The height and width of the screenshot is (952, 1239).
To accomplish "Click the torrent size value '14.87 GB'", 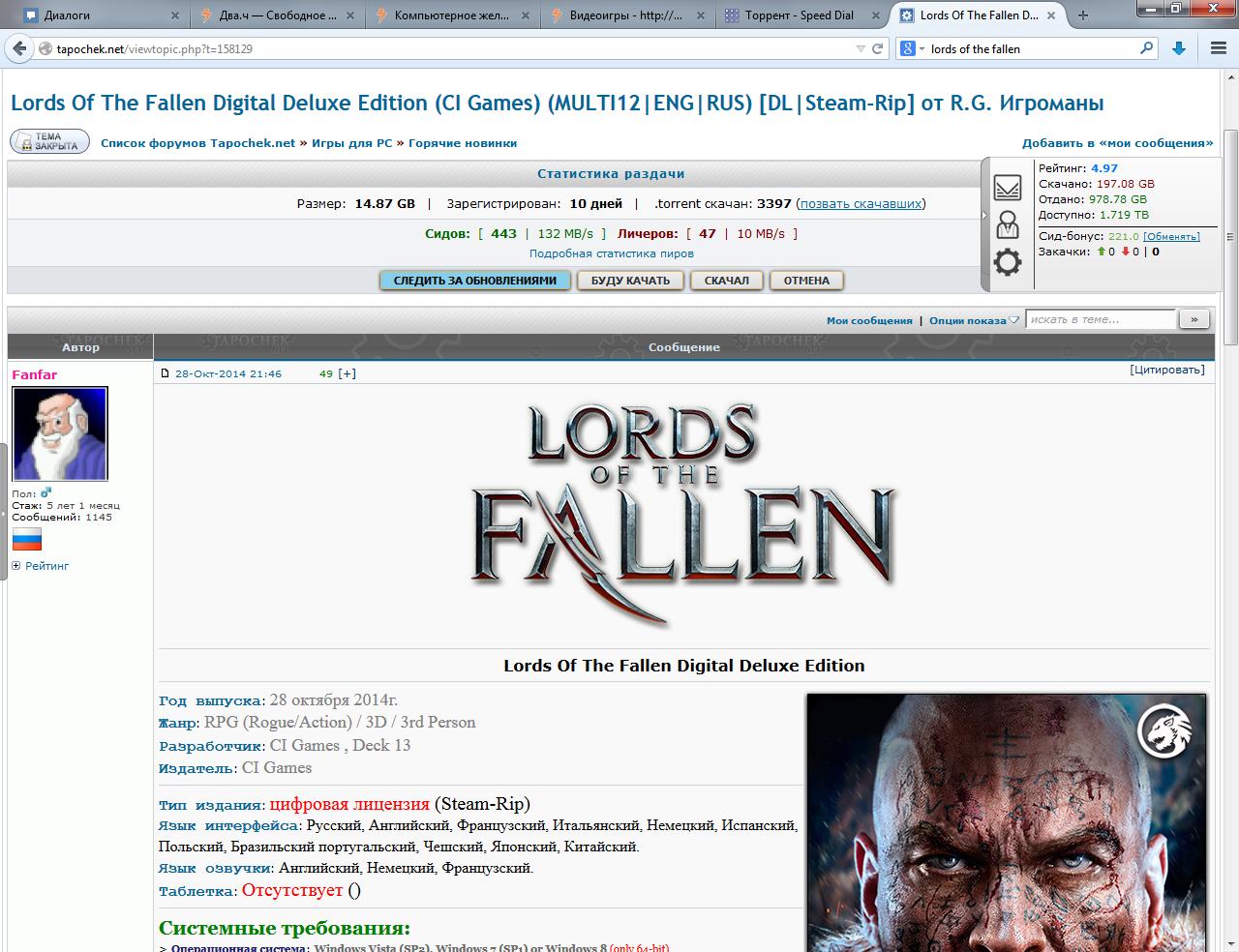I will pos(384,204).
